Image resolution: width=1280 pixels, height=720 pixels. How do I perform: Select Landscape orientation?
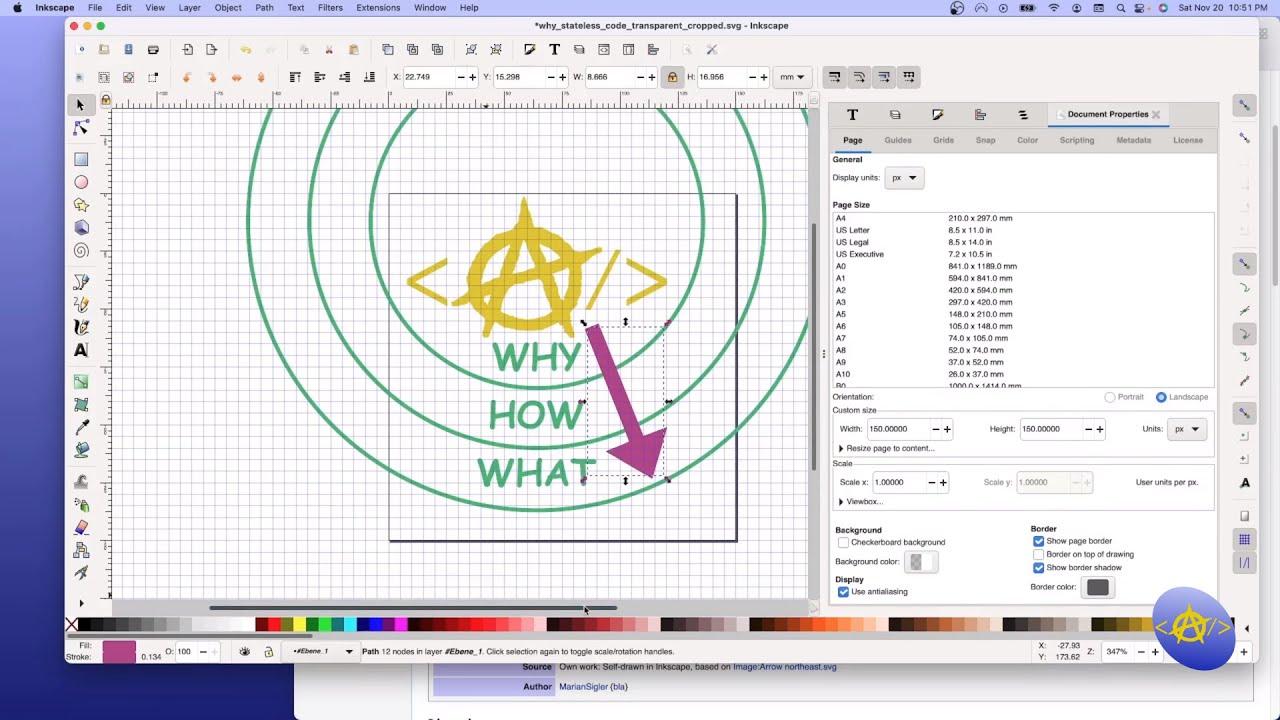(x=1161, y=397)
